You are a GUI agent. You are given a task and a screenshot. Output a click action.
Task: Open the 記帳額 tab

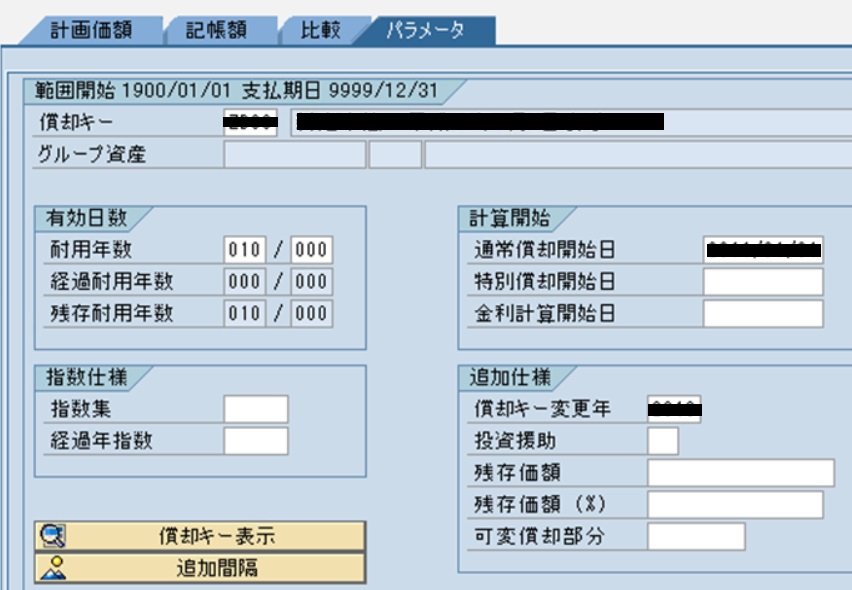click(x=217, y=30)
